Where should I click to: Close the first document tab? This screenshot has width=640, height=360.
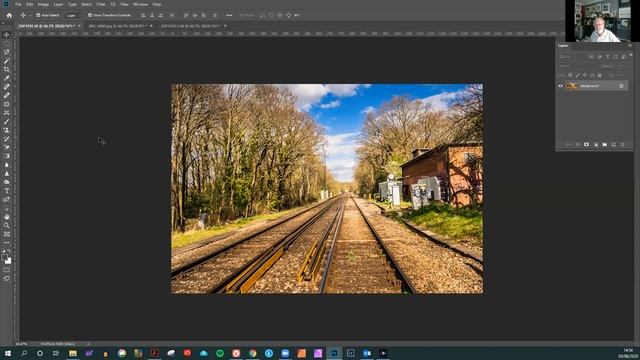(79, 26)
